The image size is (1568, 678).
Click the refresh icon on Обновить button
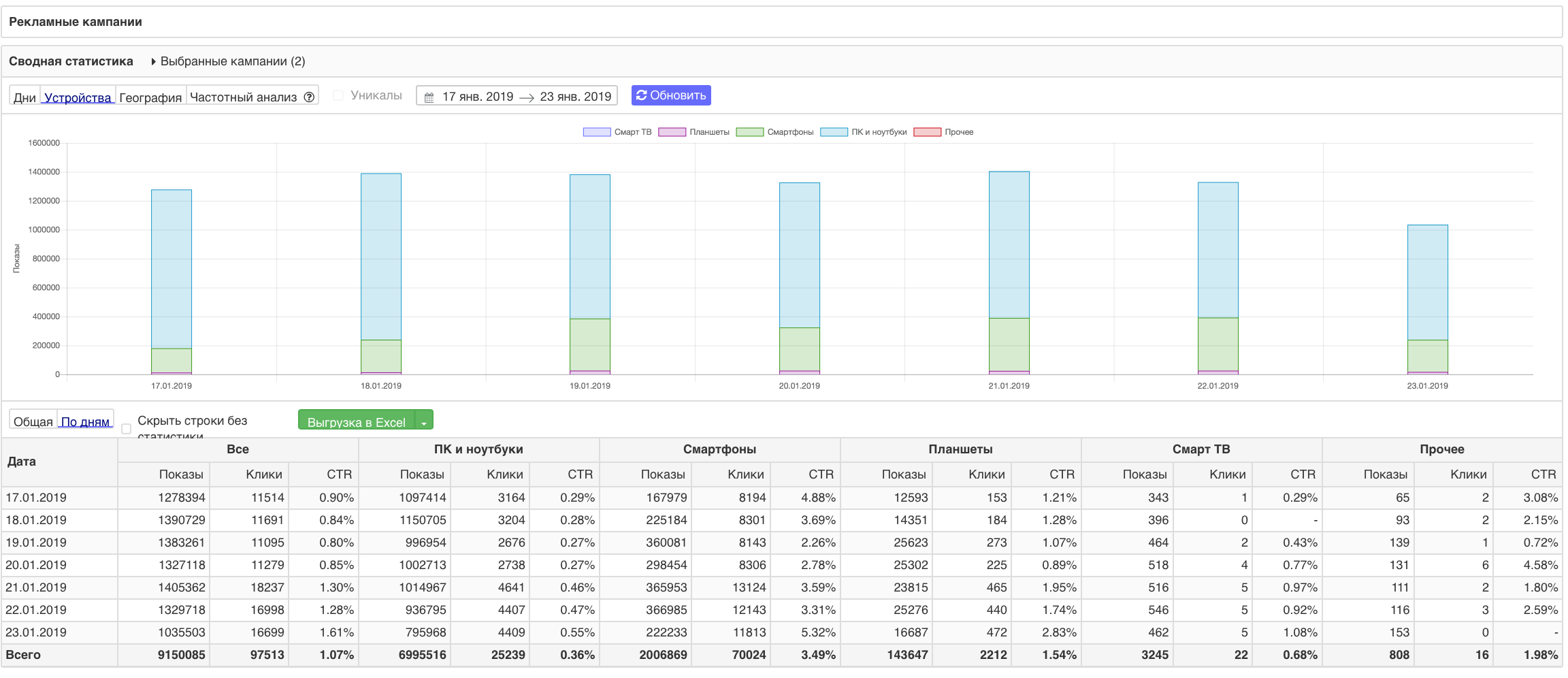[x=641, y=95]
